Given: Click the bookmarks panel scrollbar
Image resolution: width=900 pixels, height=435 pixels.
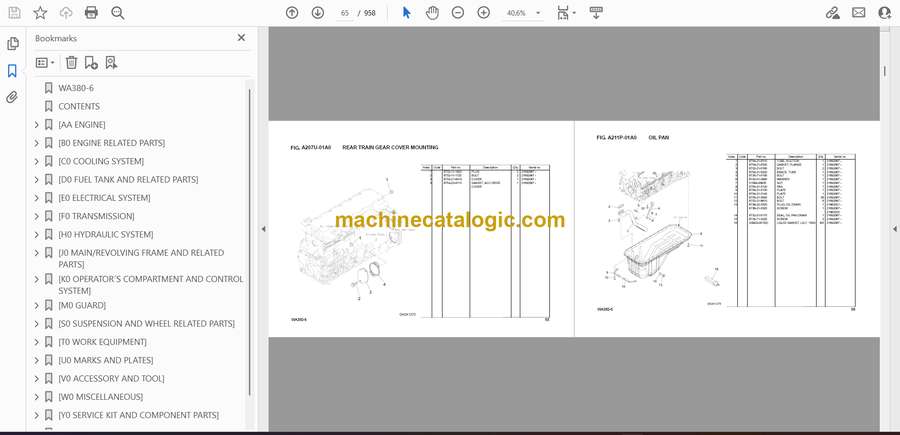Looking at the screenshot, I should [x=250, y=241].
